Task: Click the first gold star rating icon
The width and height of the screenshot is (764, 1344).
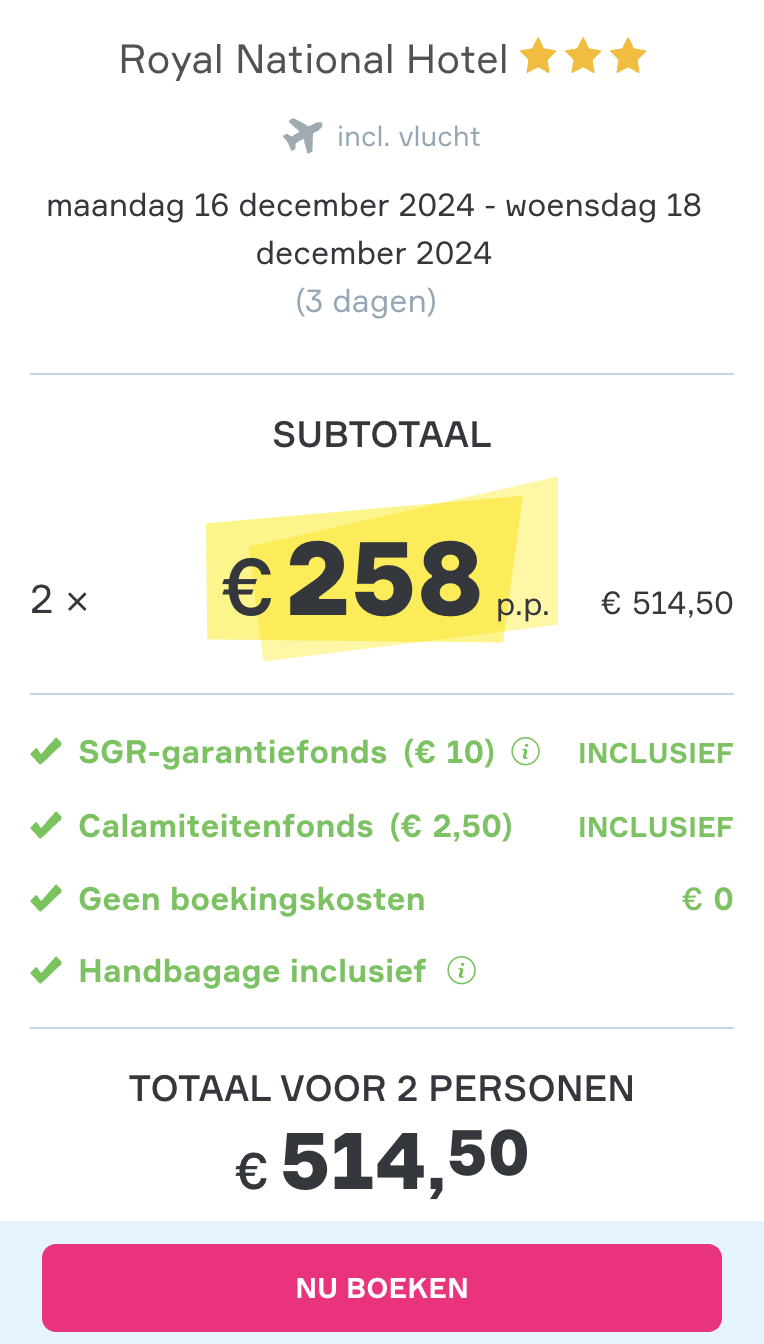Action: point(538,58)
